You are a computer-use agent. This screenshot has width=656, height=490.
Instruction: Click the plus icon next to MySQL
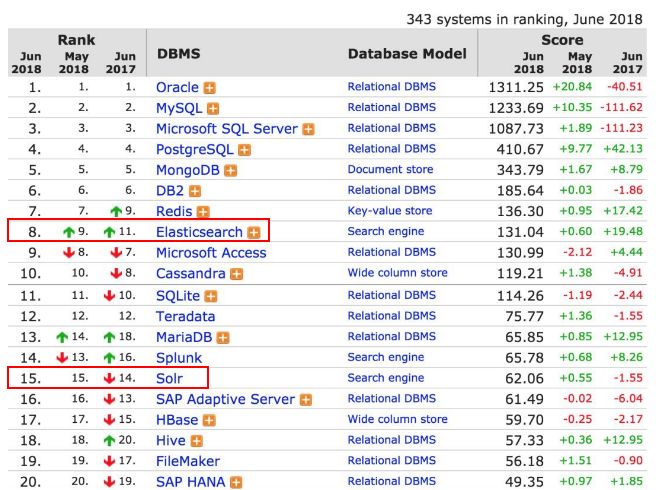[213, 109]
